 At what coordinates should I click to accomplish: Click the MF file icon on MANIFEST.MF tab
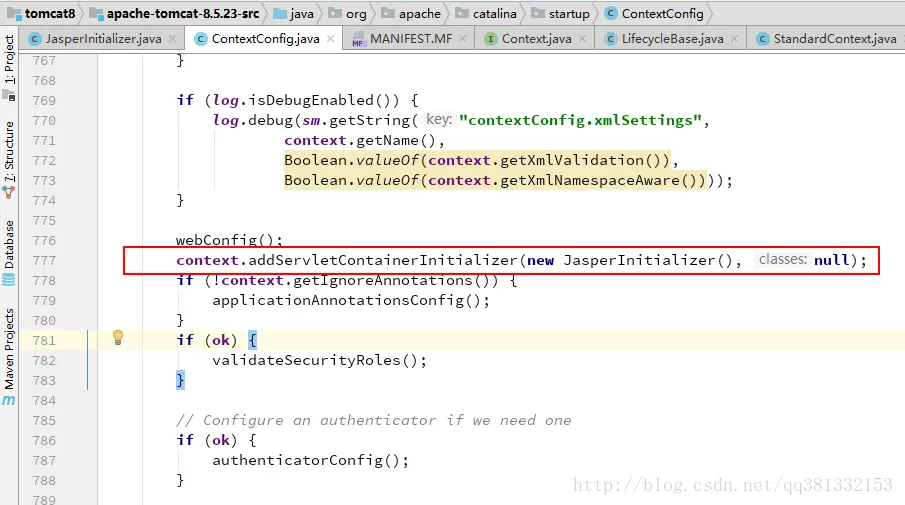358,39
